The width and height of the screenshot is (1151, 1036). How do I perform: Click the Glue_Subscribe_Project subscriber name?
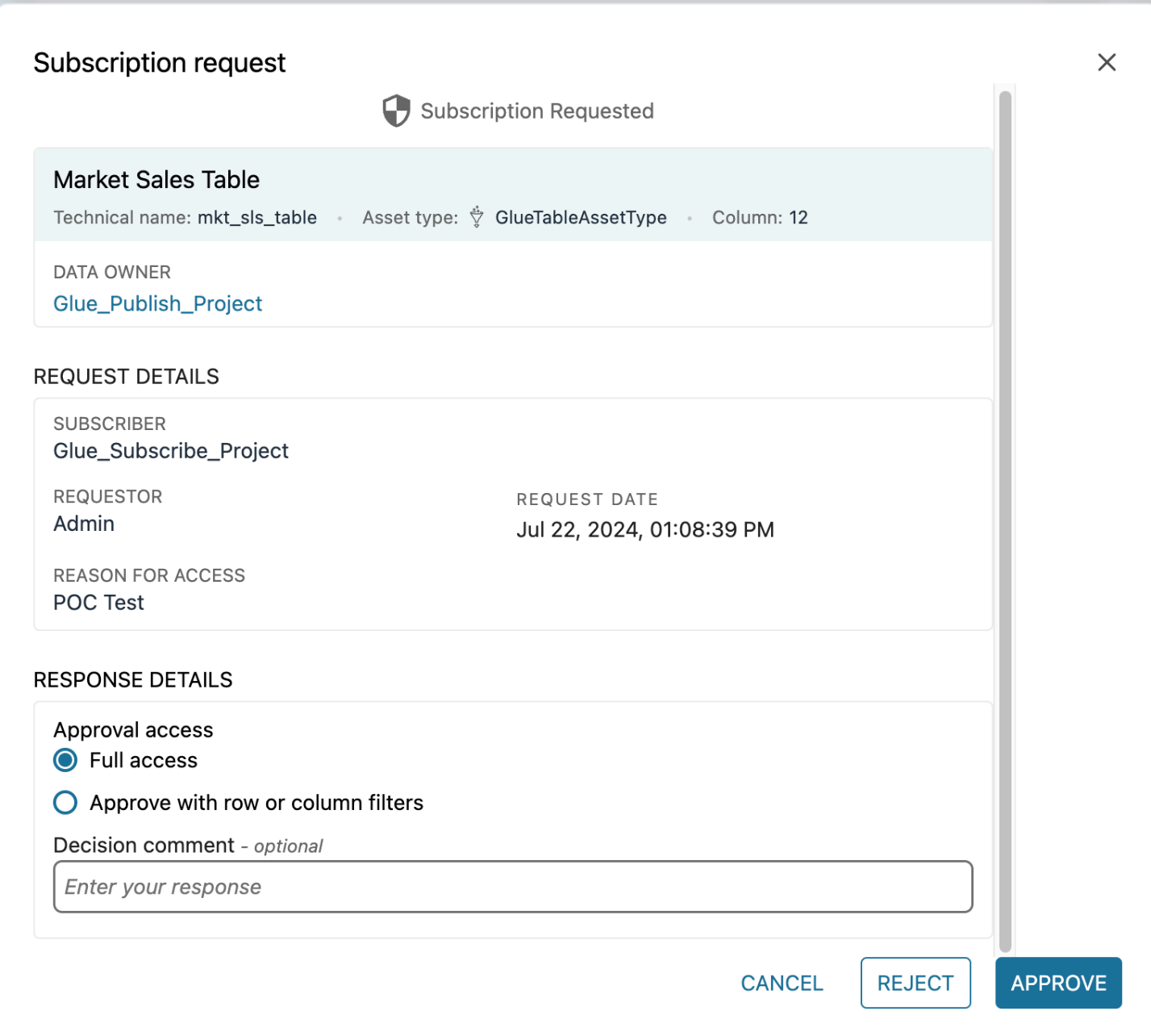pyautogui.click(x=171, y=451)
